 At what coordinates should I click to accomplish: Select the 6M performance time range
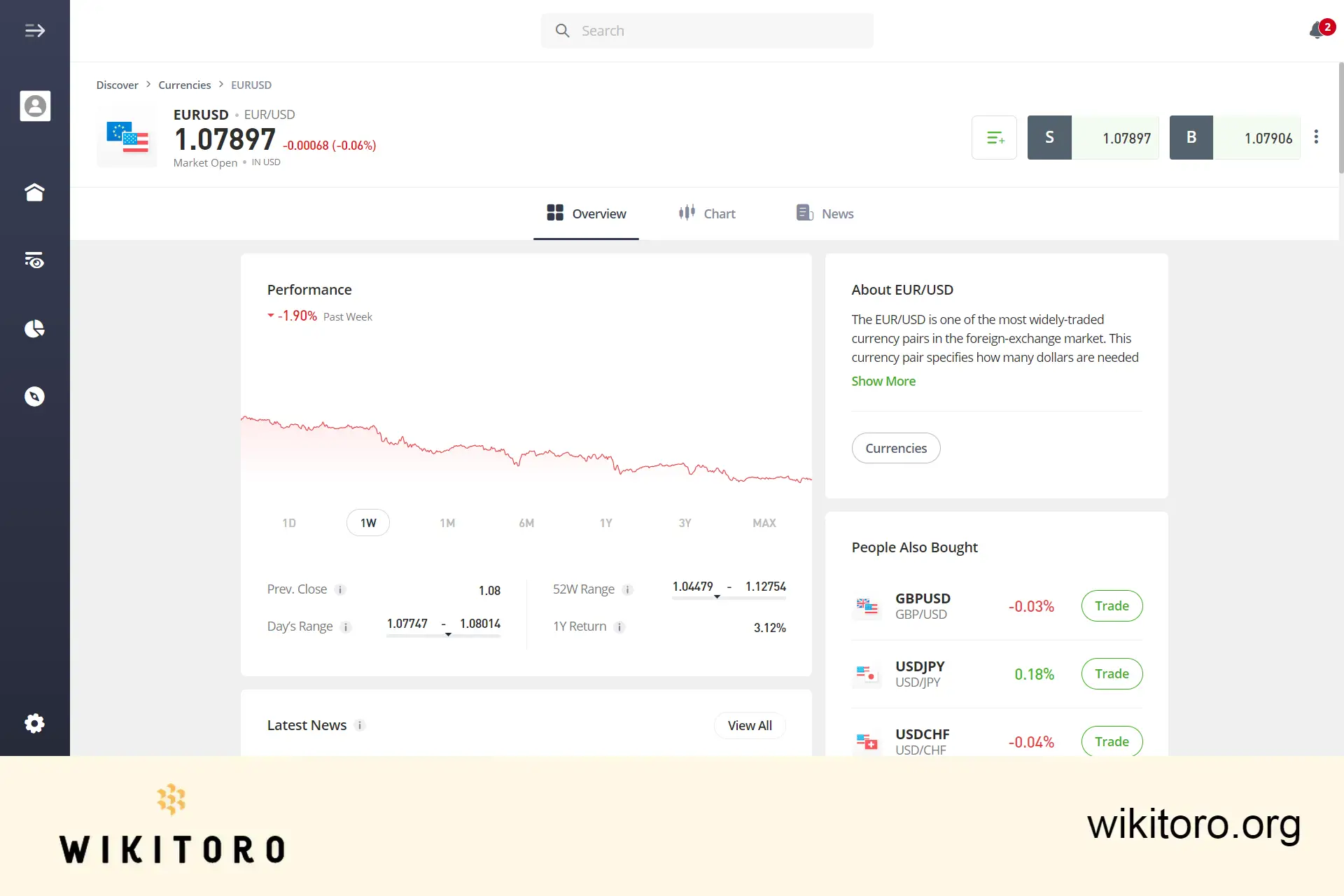click(x=526, y=522)
